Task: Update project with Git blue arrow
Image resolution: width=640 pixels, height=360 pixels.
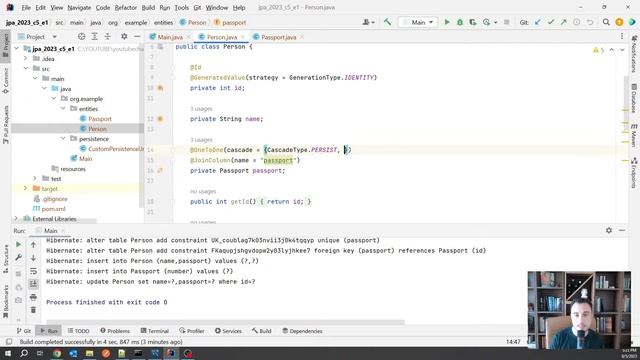Action: 538,22
